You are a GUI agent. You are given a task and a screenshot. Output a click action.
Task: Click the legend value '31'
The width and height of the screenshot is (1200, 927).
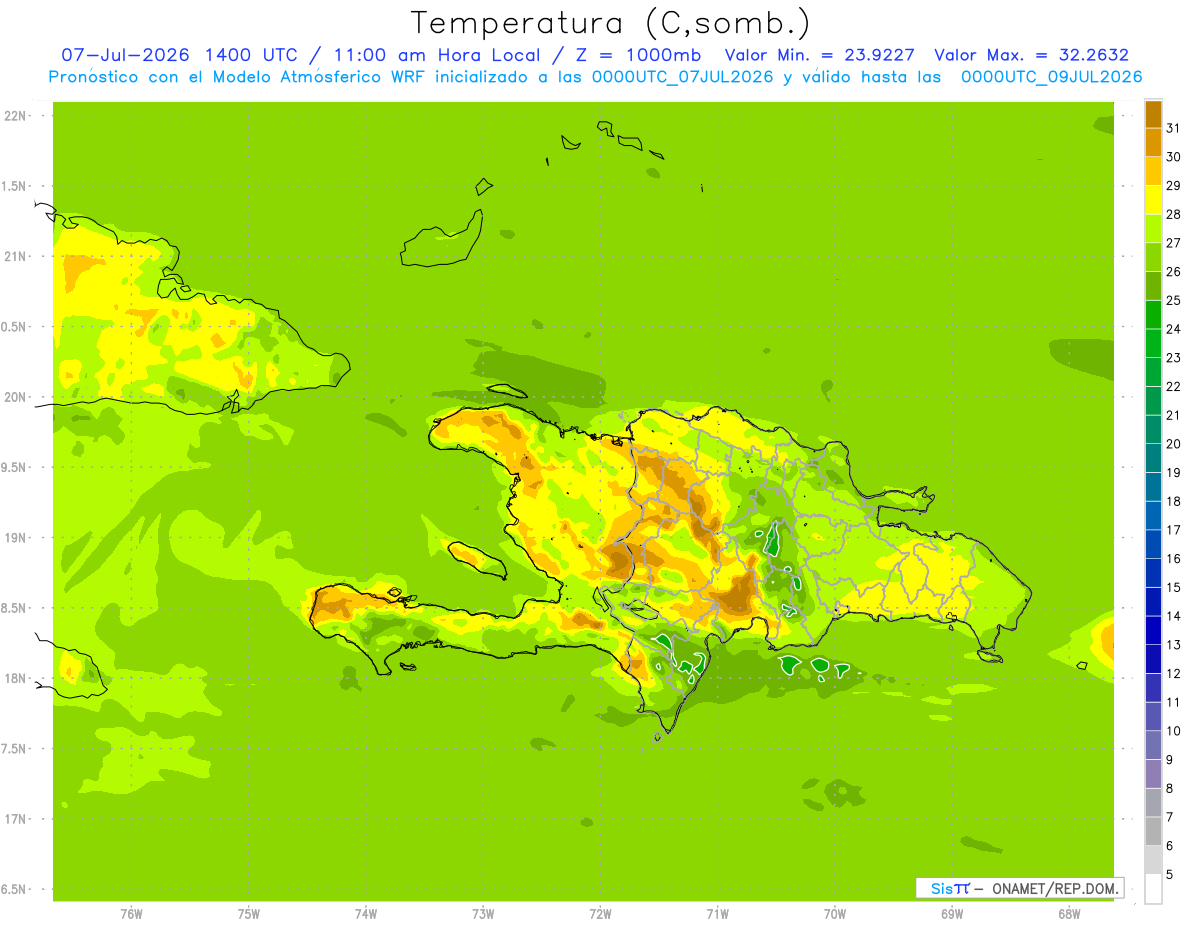pyautogui.click(x=1173, y=128)
